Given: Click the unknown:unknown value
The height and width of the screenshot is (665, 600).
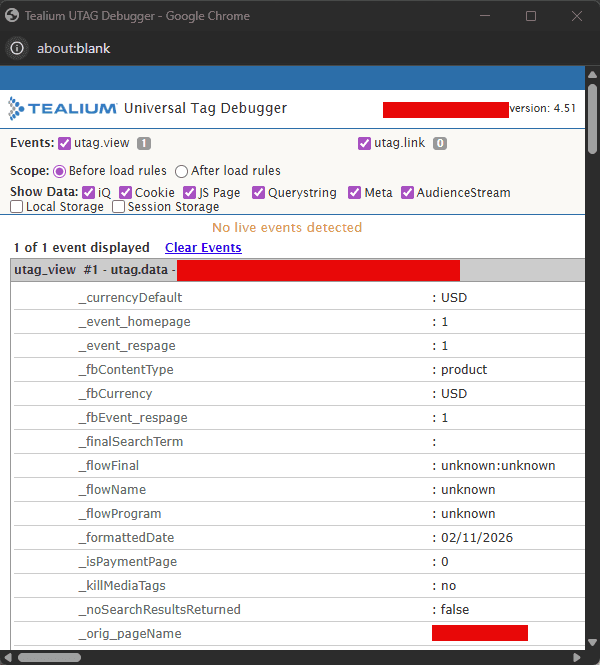Looking at the screenshot, I should click(498, 466).
